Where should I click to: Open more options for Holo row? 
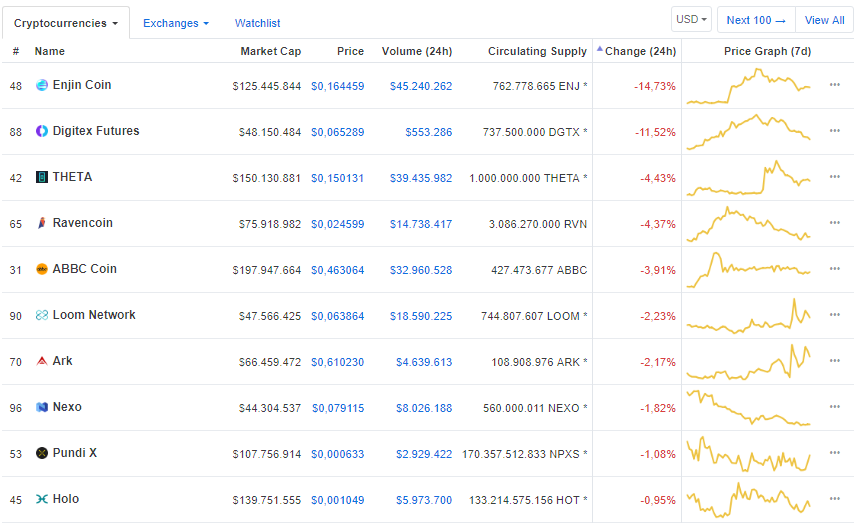point(834,499)
